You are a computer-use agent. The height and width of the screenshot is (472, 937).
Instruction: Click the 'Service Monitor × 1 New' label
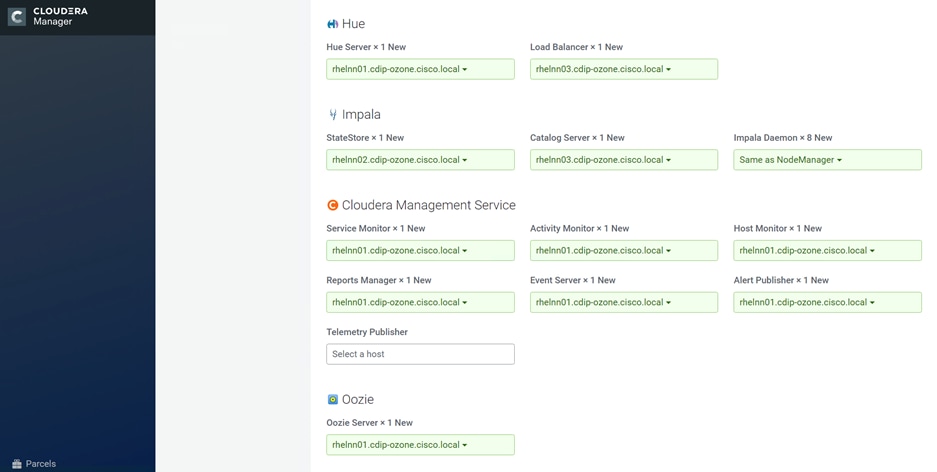point(376,228)
